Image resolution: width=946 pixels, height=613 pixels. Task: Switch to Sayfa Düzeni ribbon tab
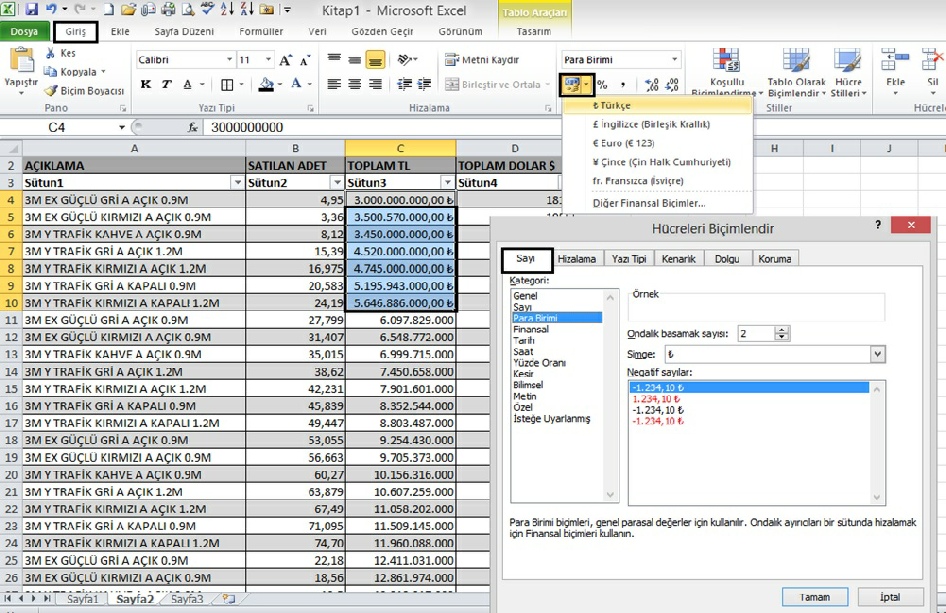click(184, 31)
